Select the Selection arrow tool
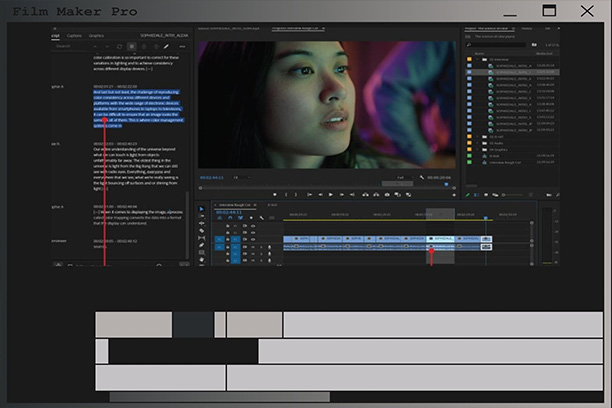The width and height of the screenshot is (612, 408). pos(201,210)
